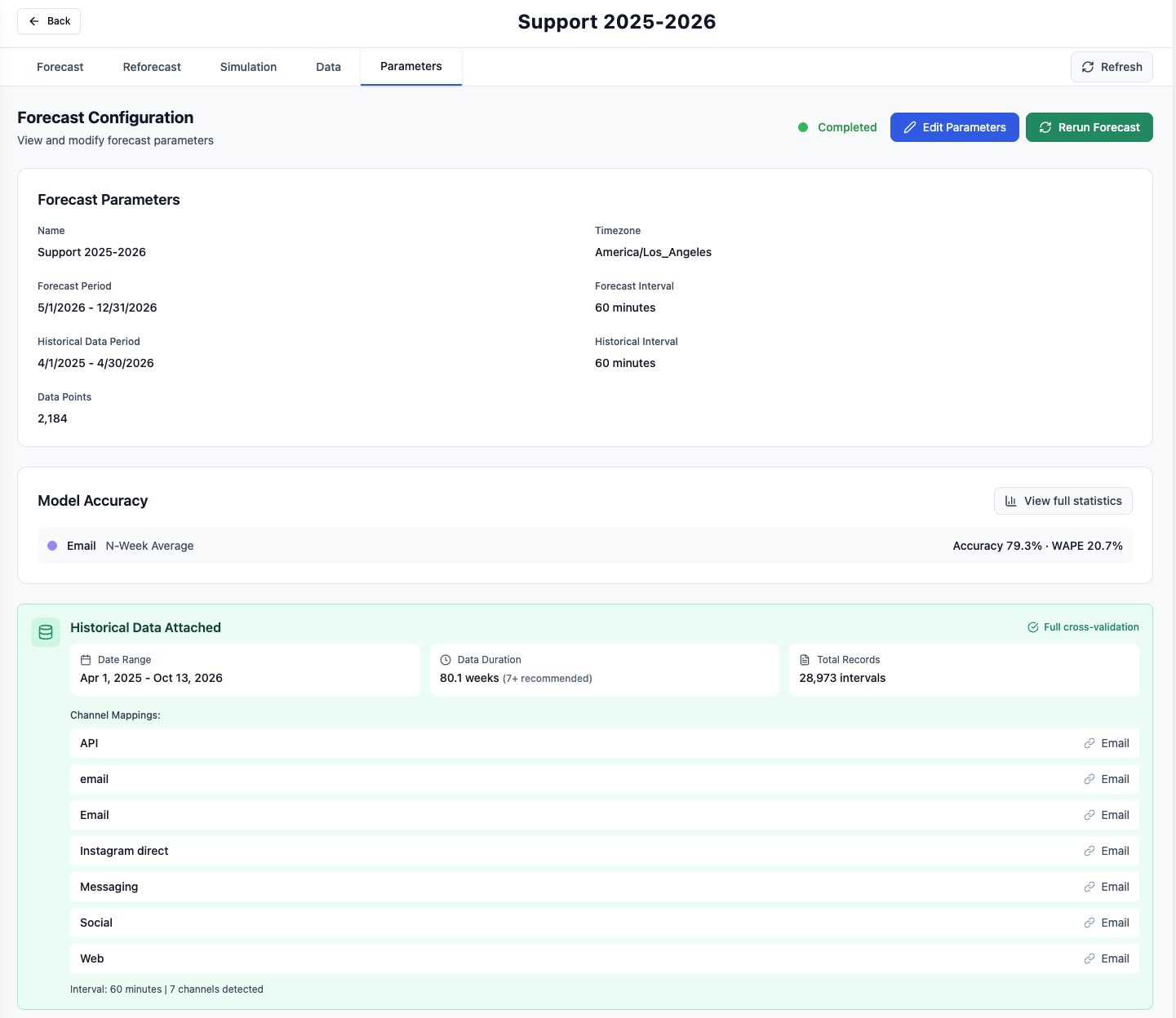Click the Full cross-validation check icon

[x=1033, y=627]
